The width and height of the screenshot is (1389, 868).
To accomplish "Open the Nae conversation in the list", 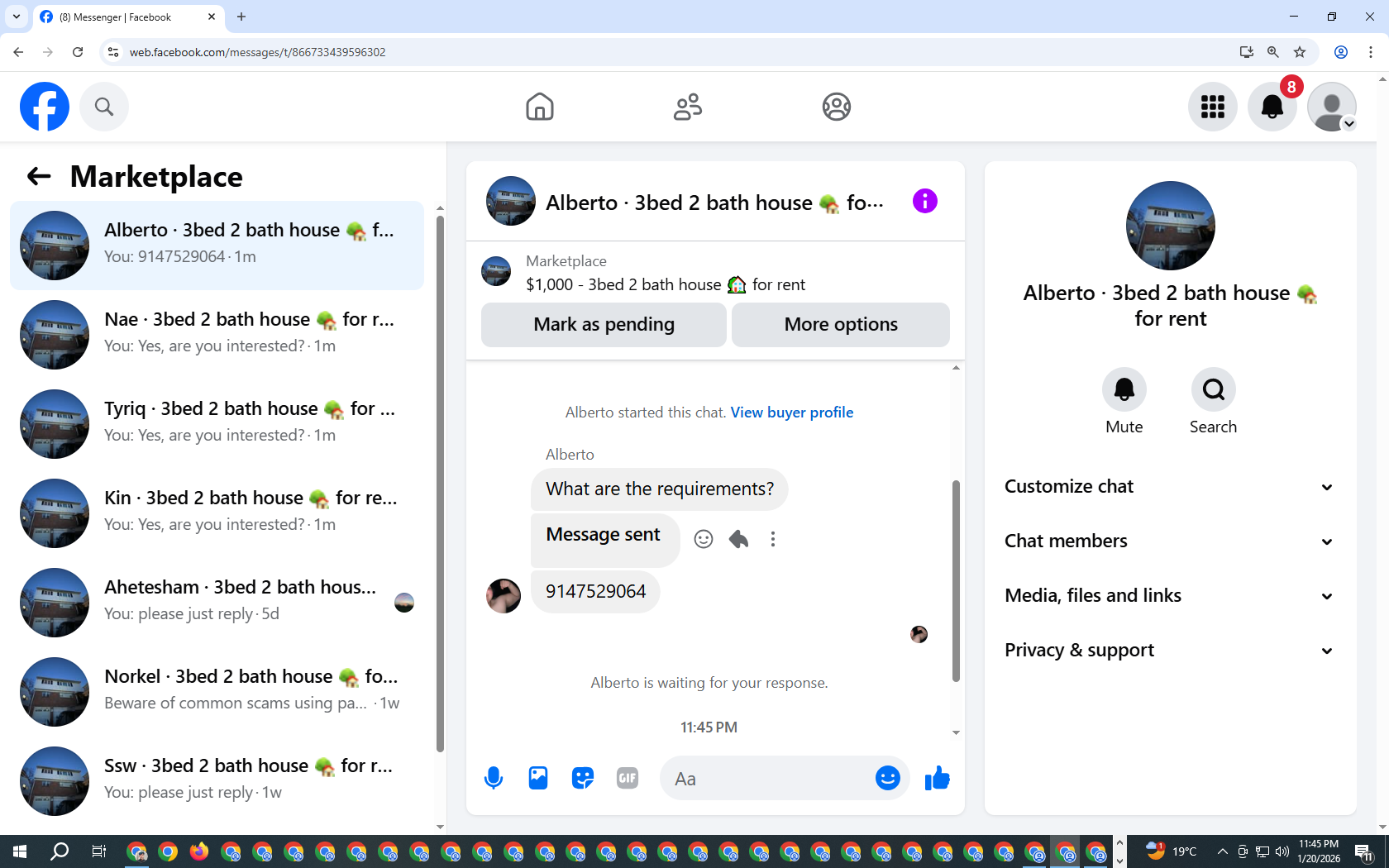I will point(217,335).
